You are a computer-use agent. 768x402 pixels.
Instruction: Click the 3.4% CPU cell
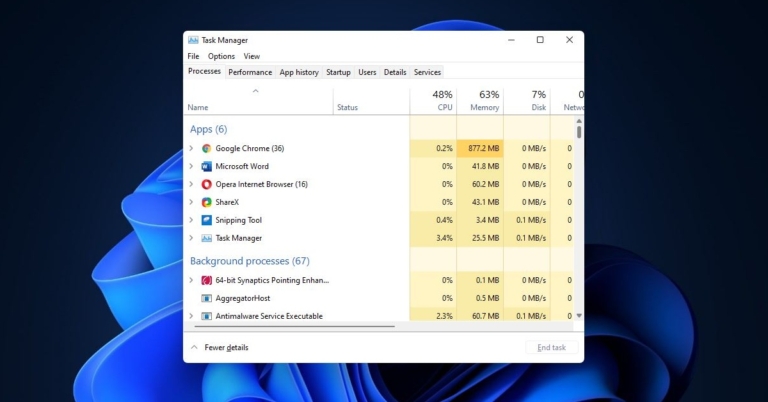[433, 238]
